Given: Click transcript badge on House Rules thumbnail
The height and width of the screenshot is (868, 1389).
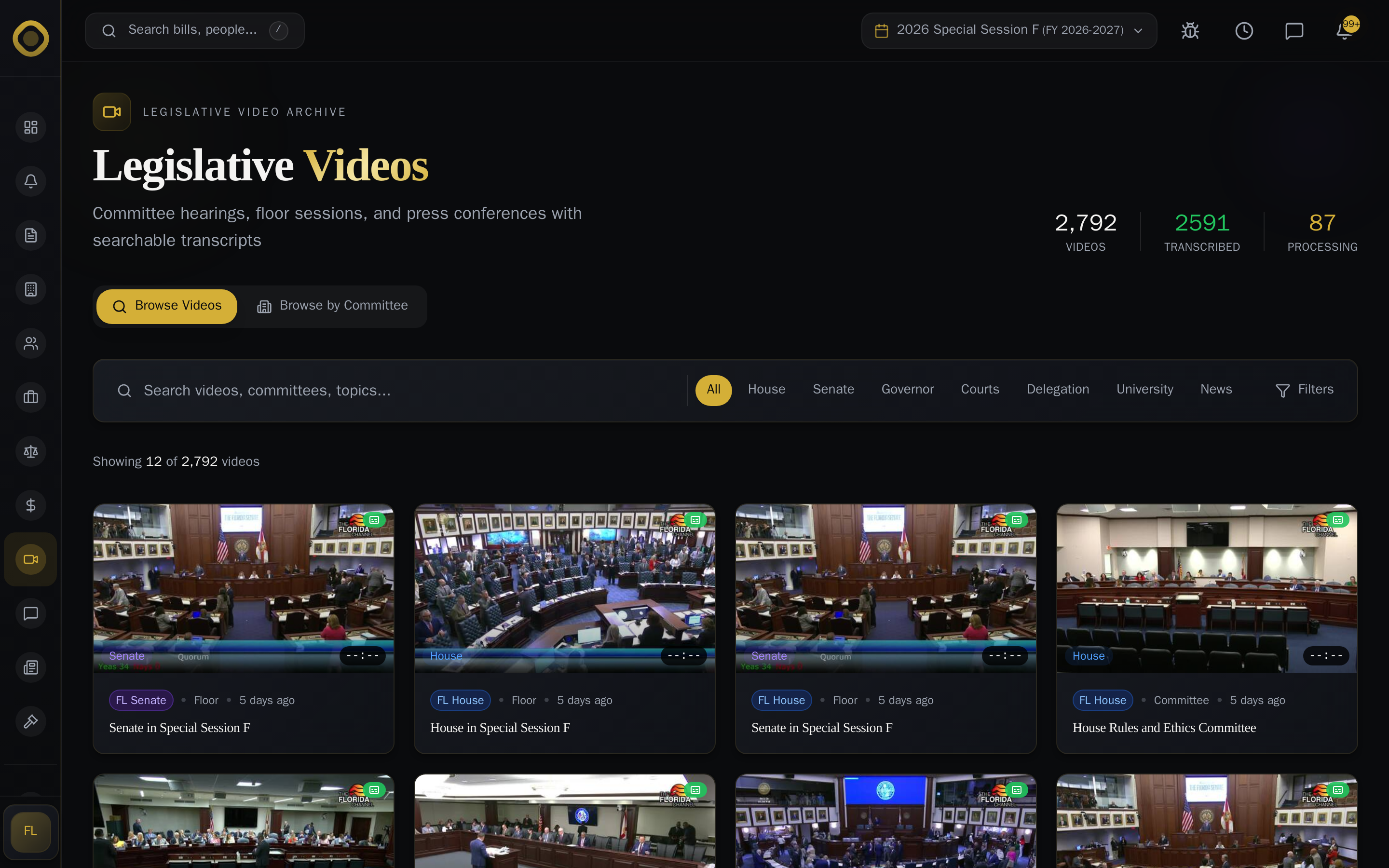Looking at the screenshot, I should 1338,520.
